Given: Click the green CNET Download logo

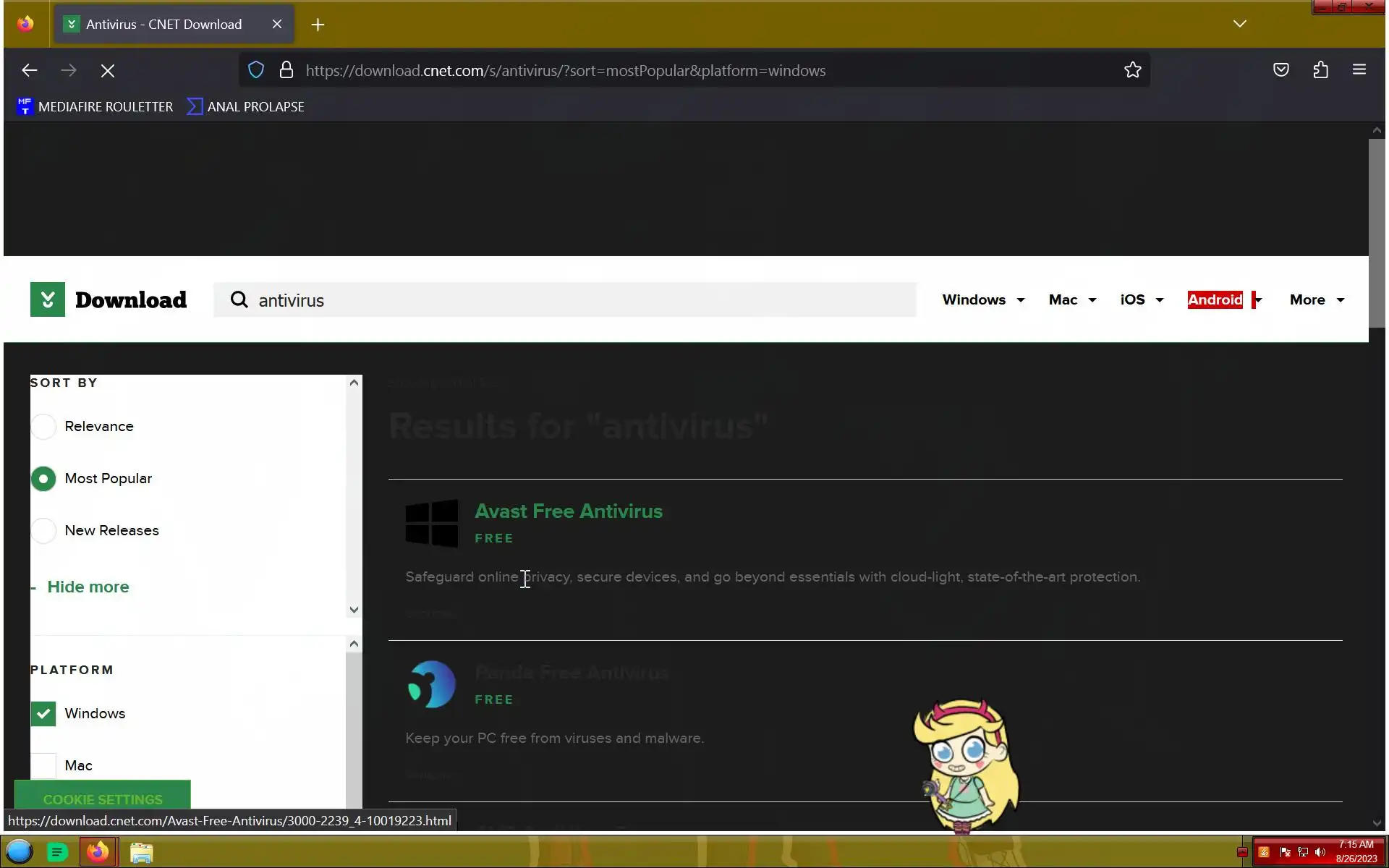Looking at the screenshot, I should [x=48, y=299].
